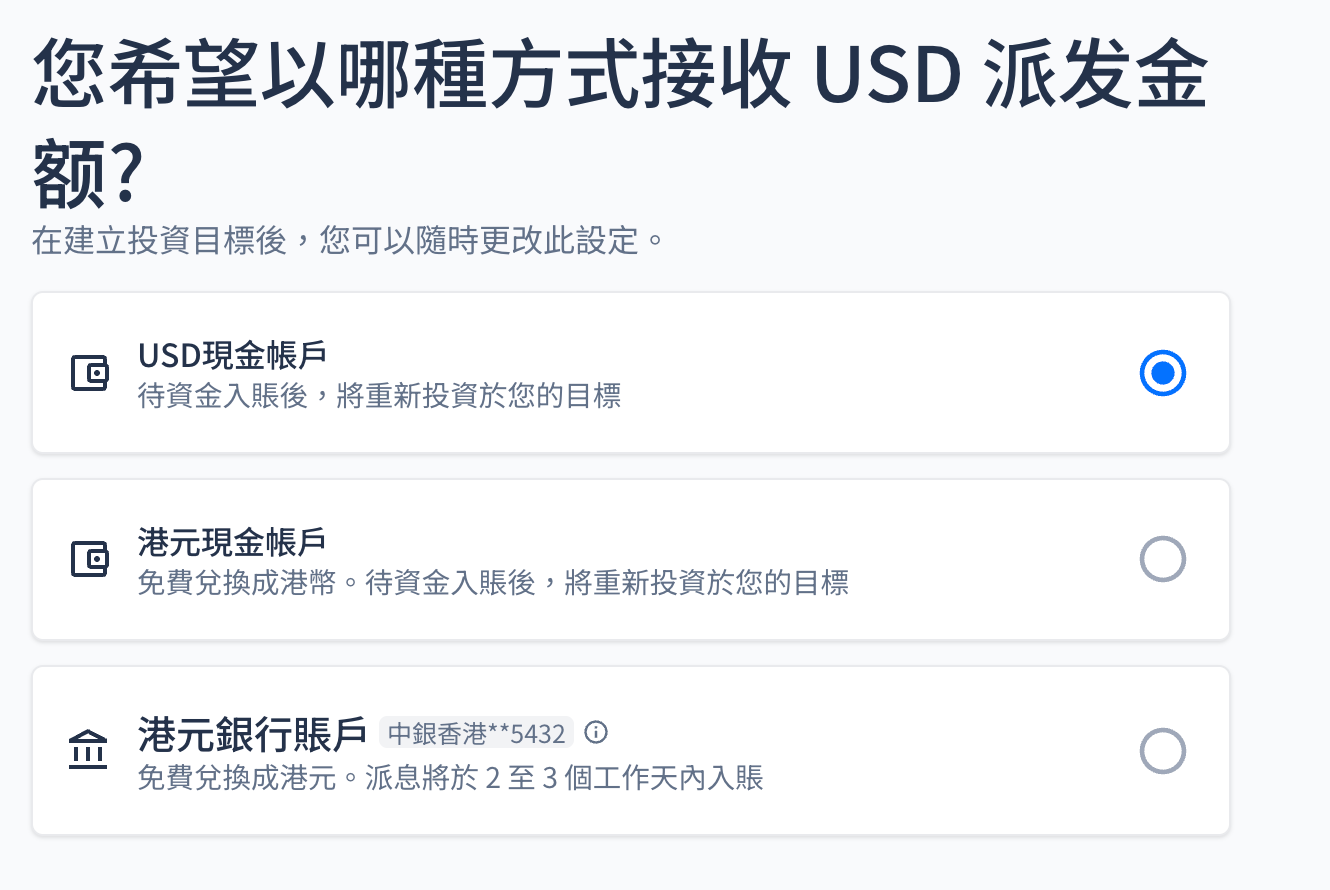Pick the 港元銀行賬戶 option title
This screenshot has width=1330, height=890.
coord(252,734)
